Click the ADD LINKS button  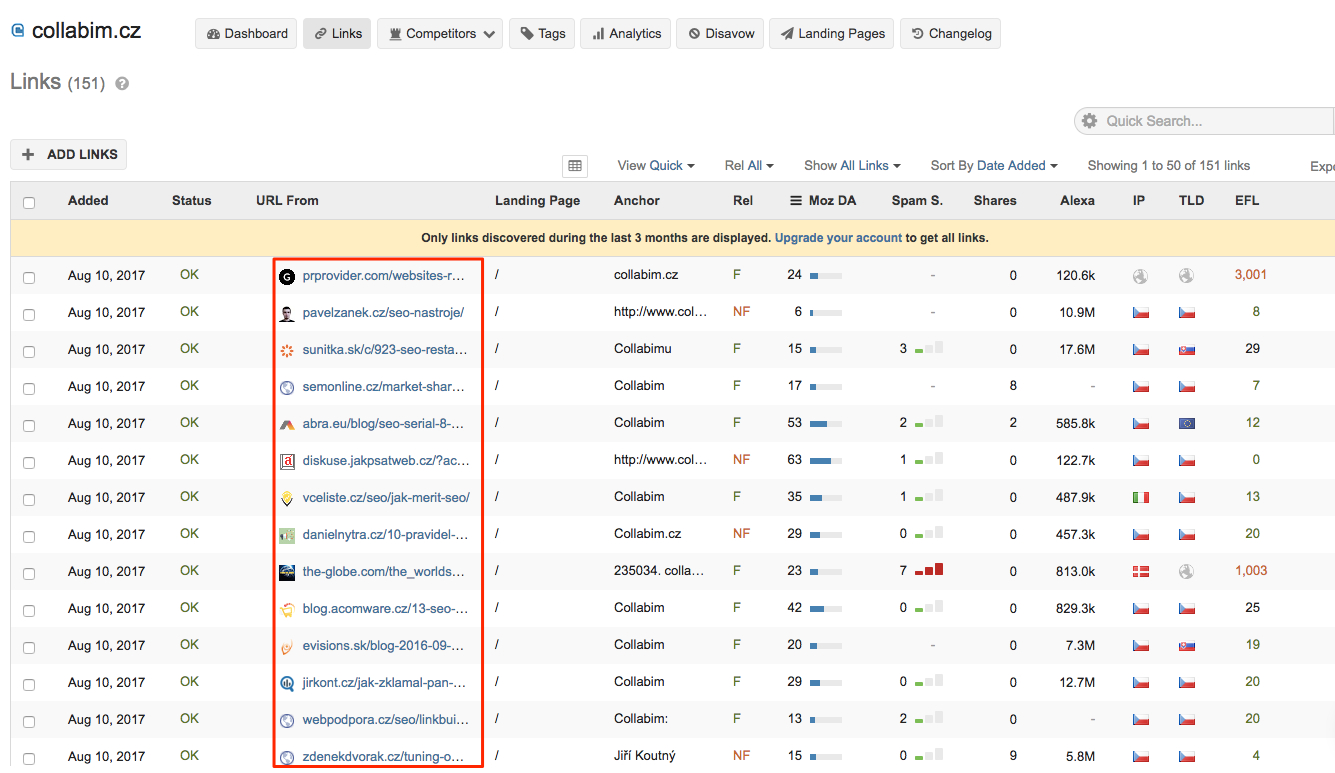69,154
